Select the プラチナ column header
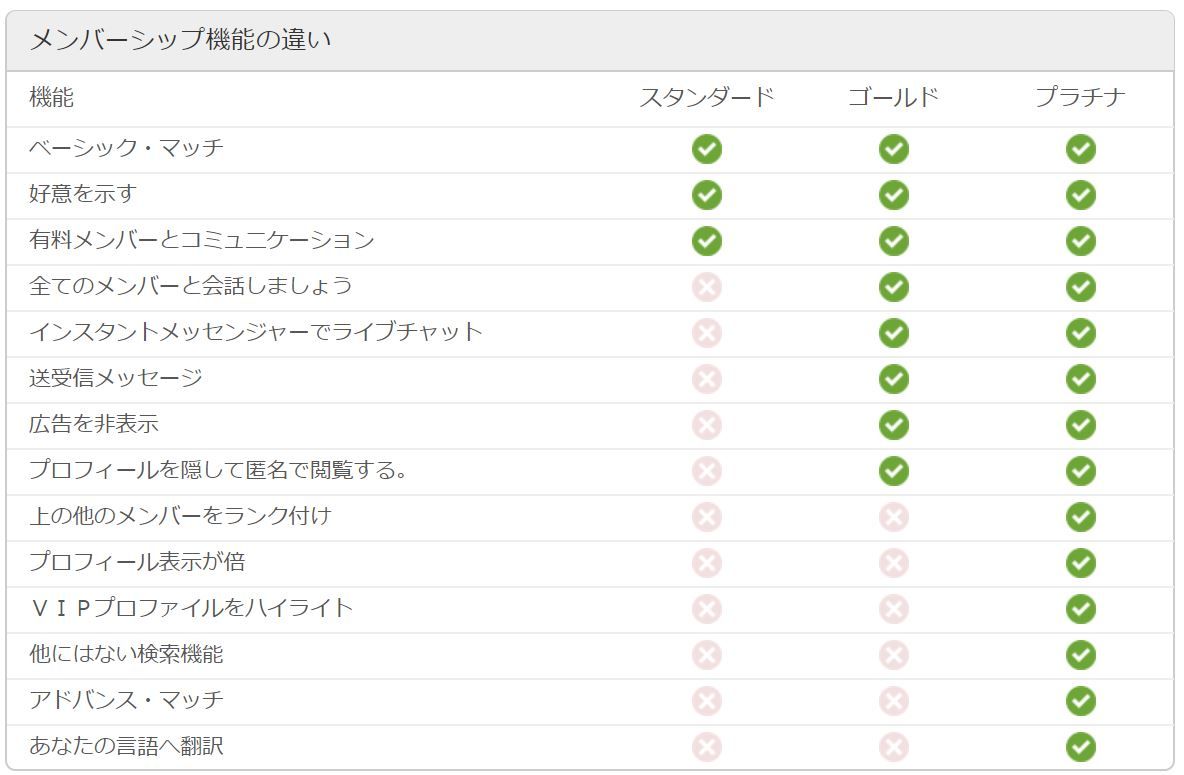1184x775 pixels. [x=1080, y=98]
